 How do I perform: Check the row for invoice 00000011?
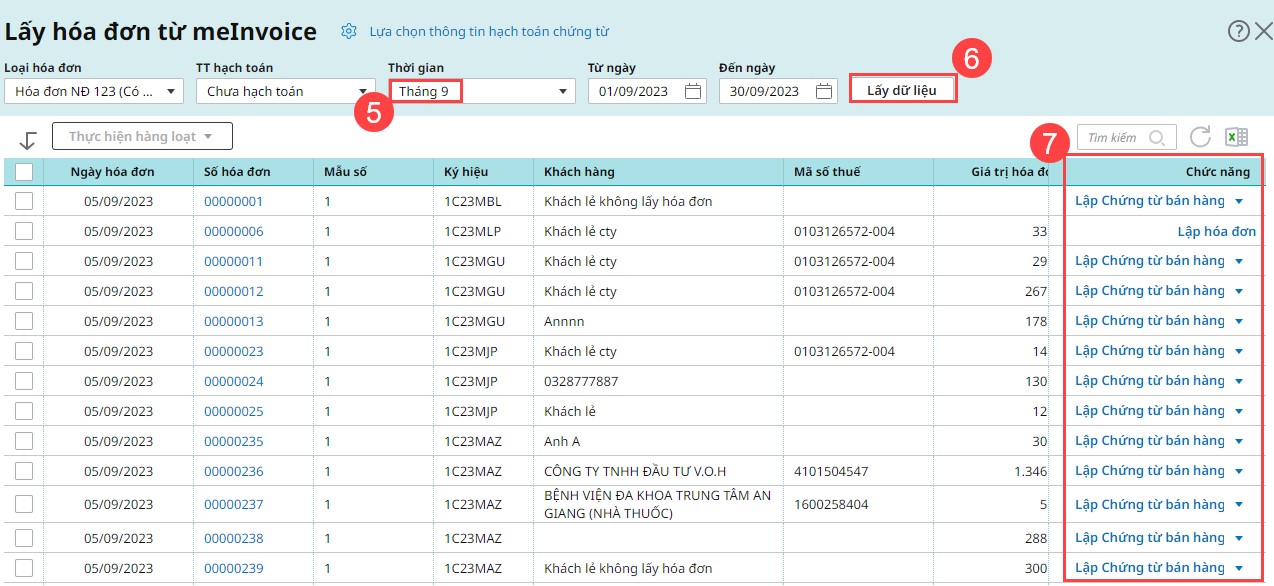tap(24, 261)
